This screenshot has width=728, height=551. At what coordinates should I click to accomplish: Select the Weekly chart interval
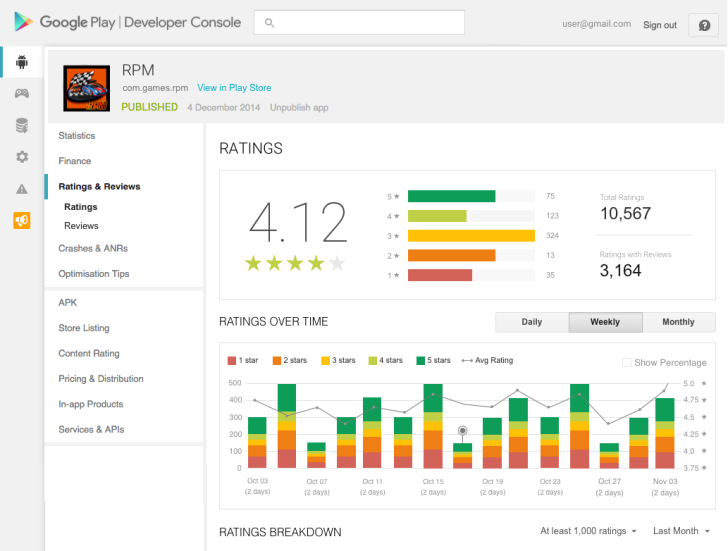[x=605, y=322]
